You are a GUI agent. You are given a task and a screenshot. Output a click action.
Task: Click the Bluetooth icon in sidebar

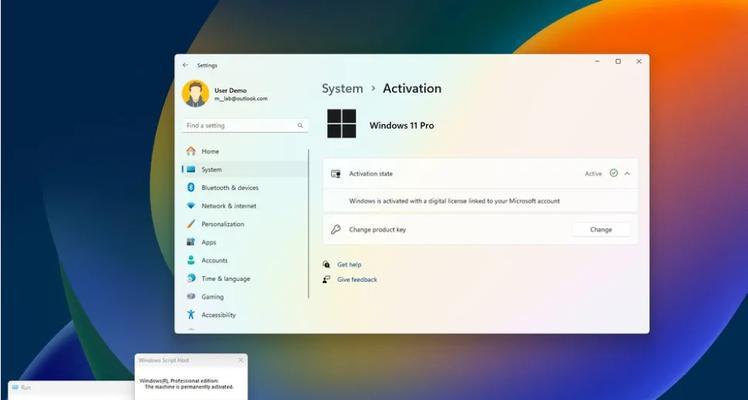191,187
